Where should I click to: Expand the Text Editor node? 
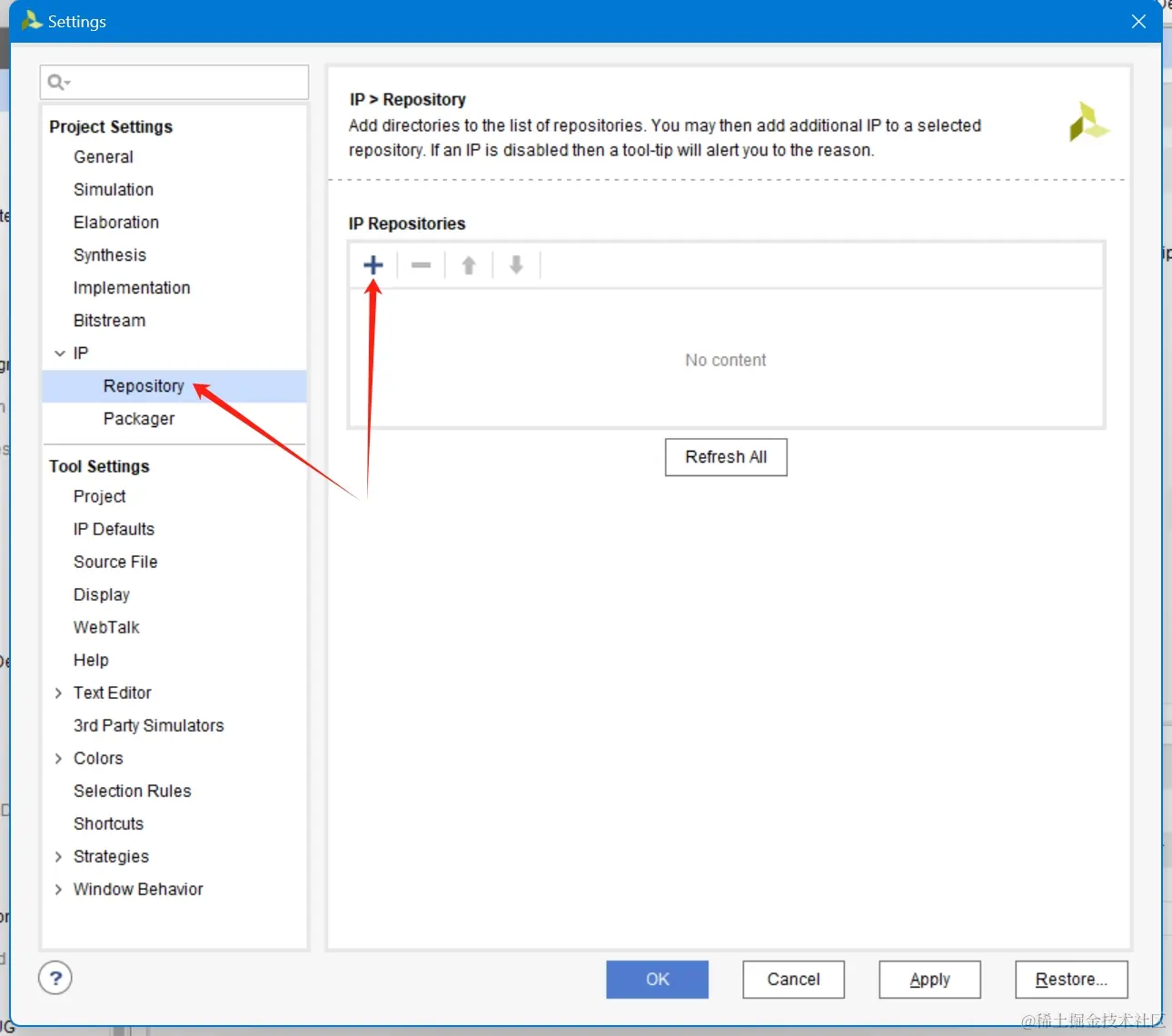59,693
